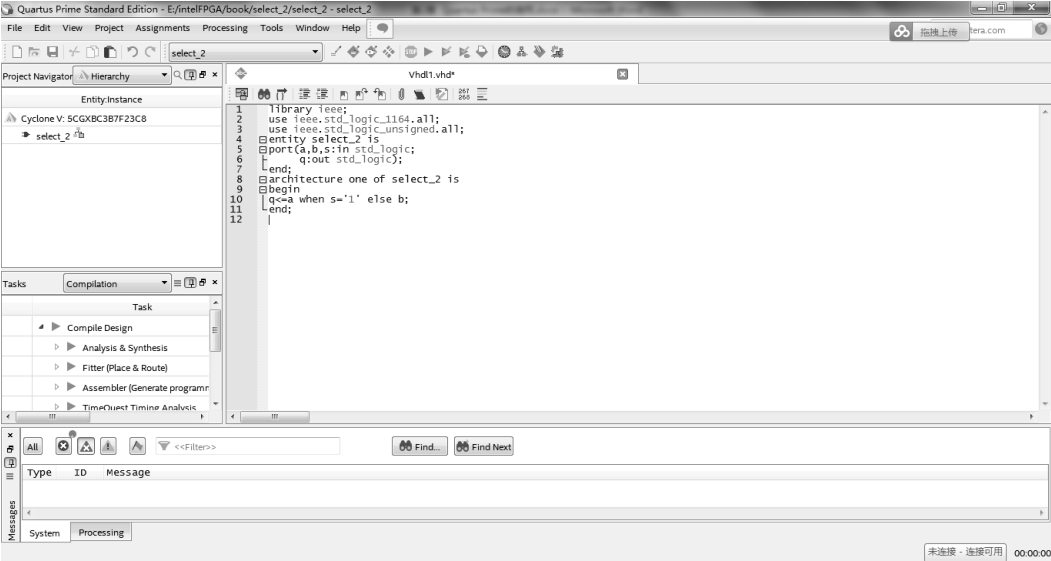Open the Assignments menu
This screenshot has height=561, width=1051.
pyautogui.click(x=162, y=28)
